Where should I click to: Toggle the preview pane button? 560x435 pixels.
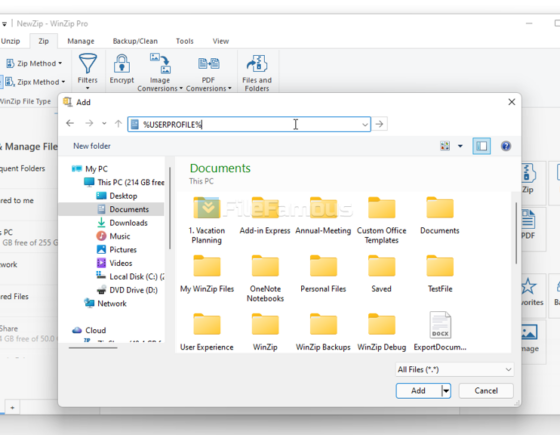[481, 146]
